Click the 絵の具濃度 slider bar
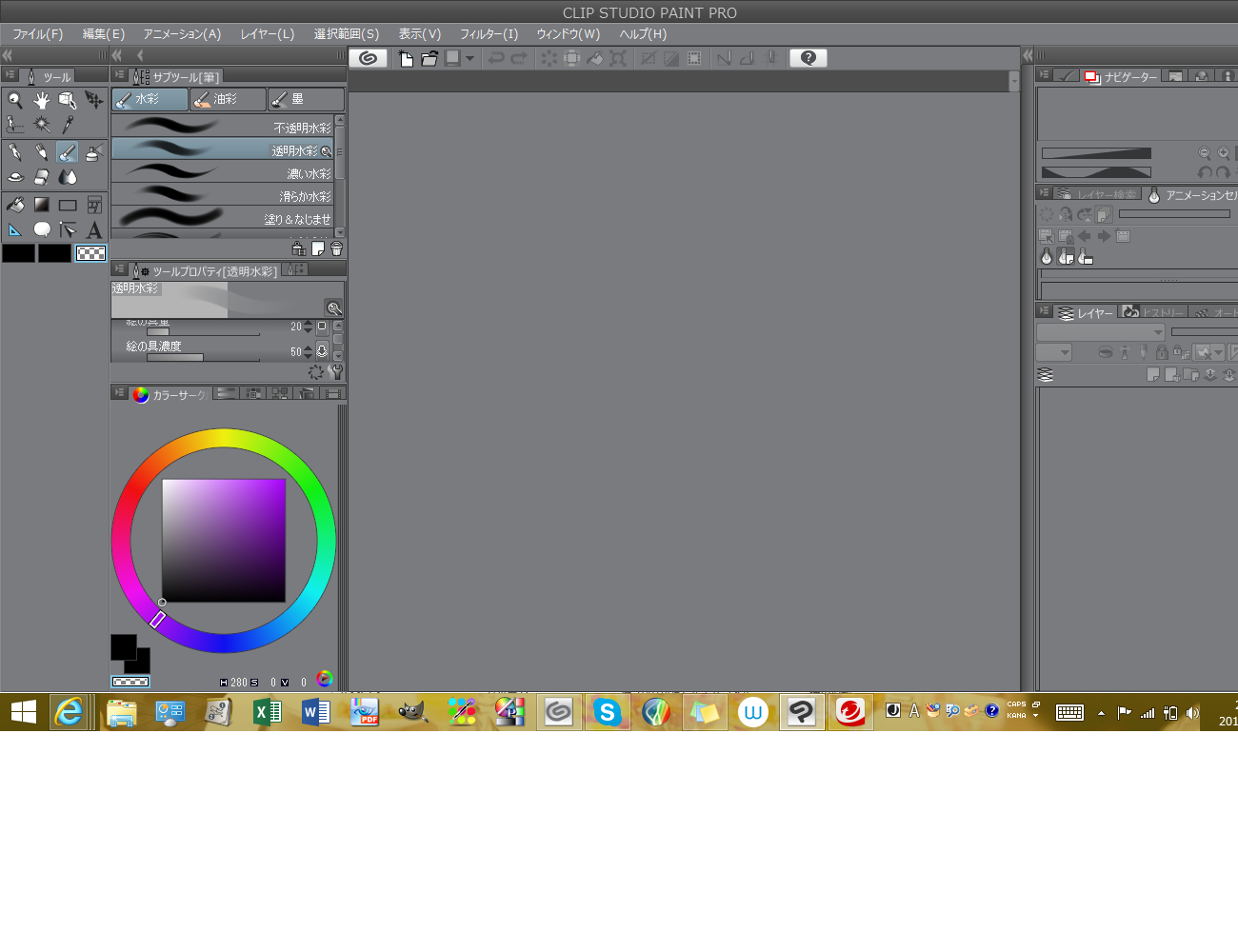This screenshot has height=952, width=1238. pyautogui.click(x=202, y=359)
